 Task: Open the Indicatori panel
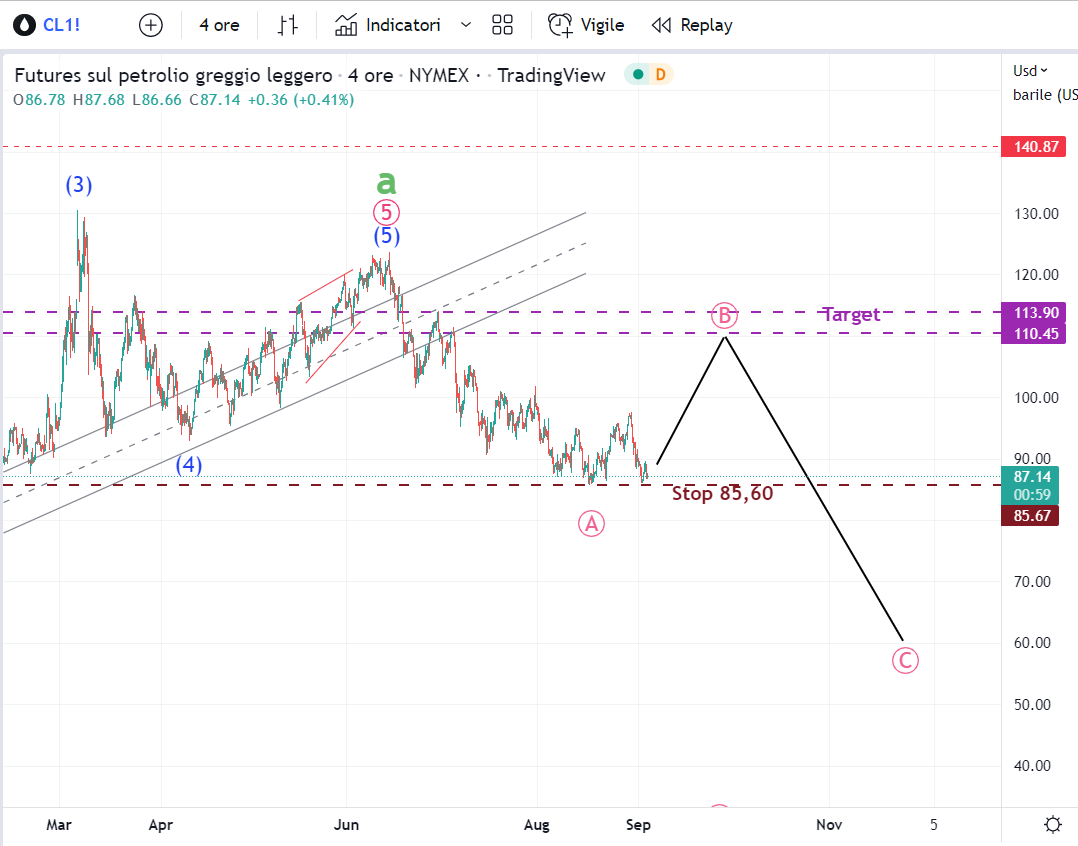point(388,25)
